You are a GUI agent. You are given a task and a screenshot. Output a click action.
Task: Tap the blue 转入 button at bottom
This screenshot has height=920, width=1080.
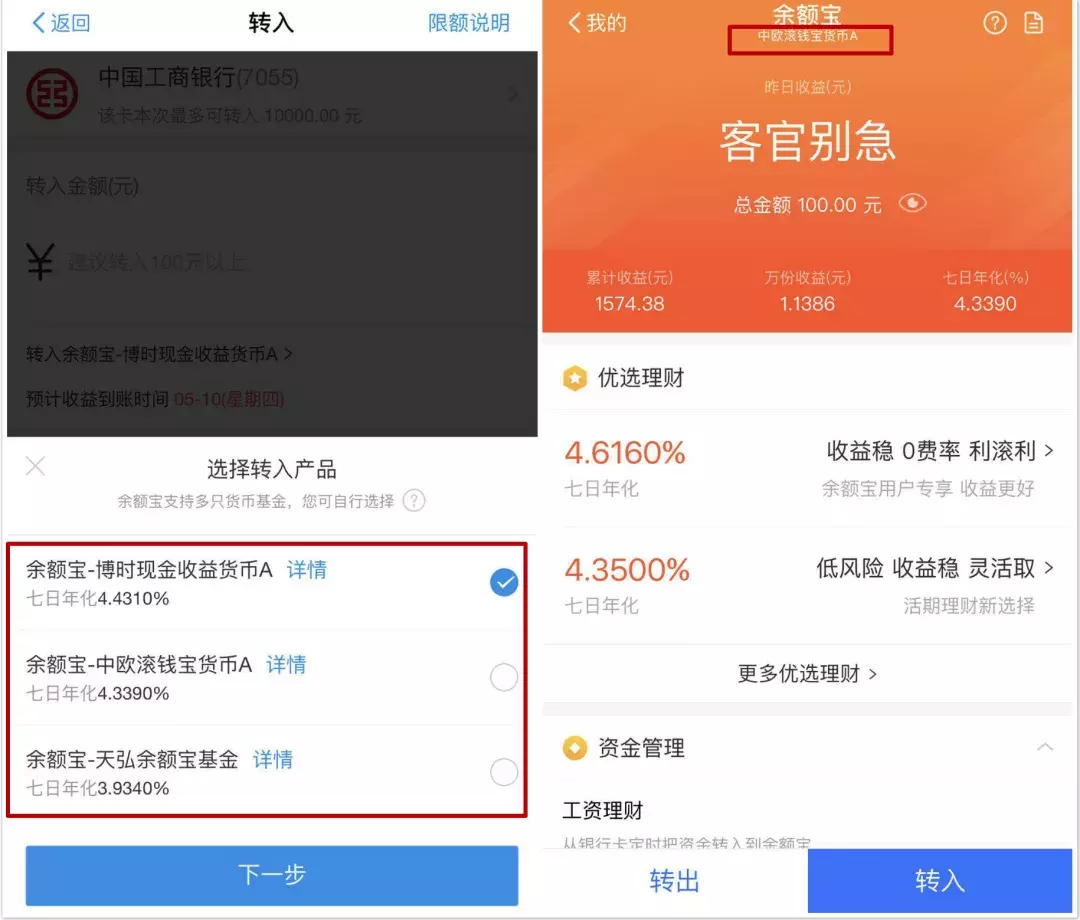(x=940, y=881)
